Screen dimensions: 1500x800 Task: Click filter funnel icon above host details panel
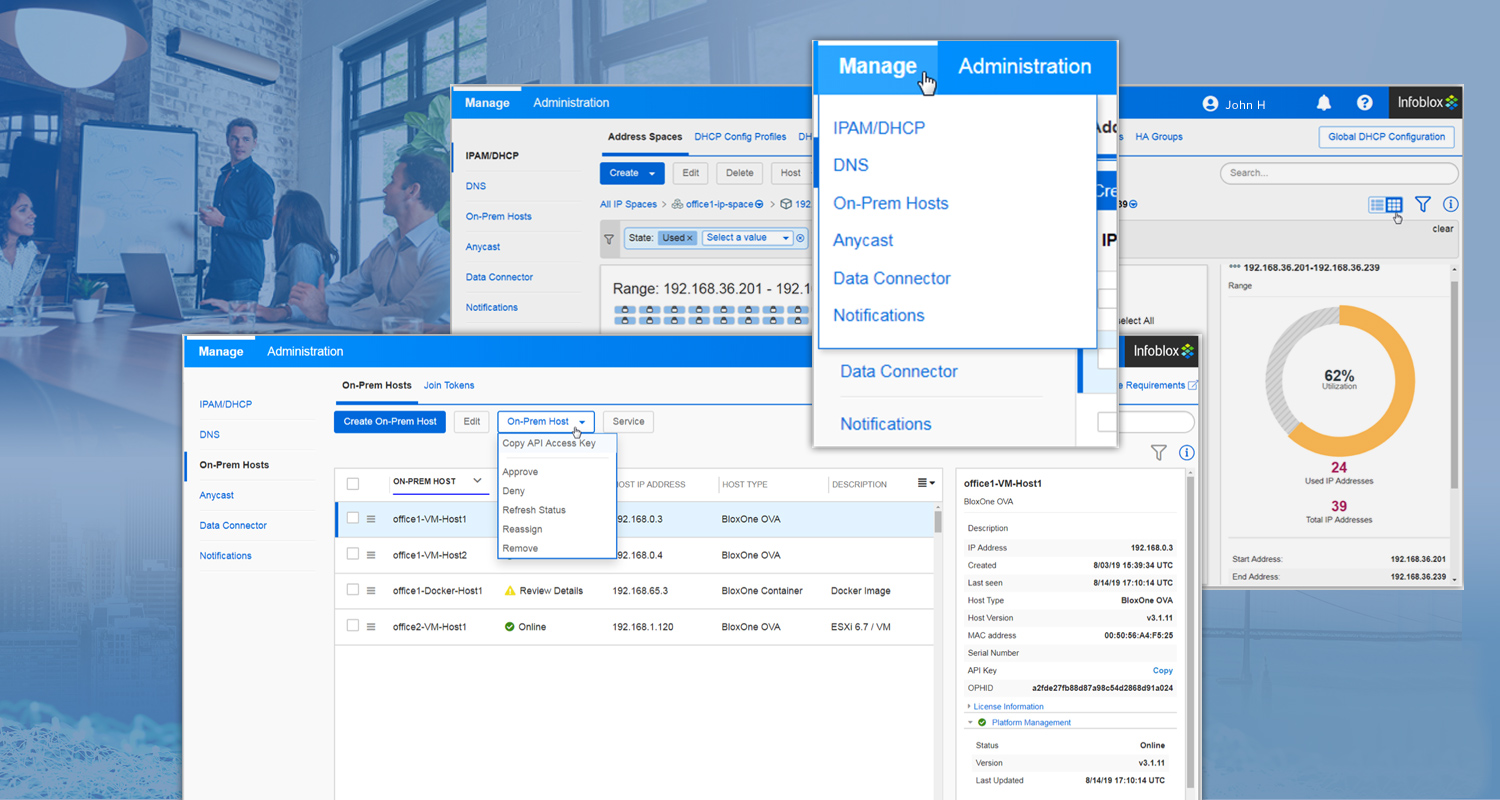[x=1158, y=453]
